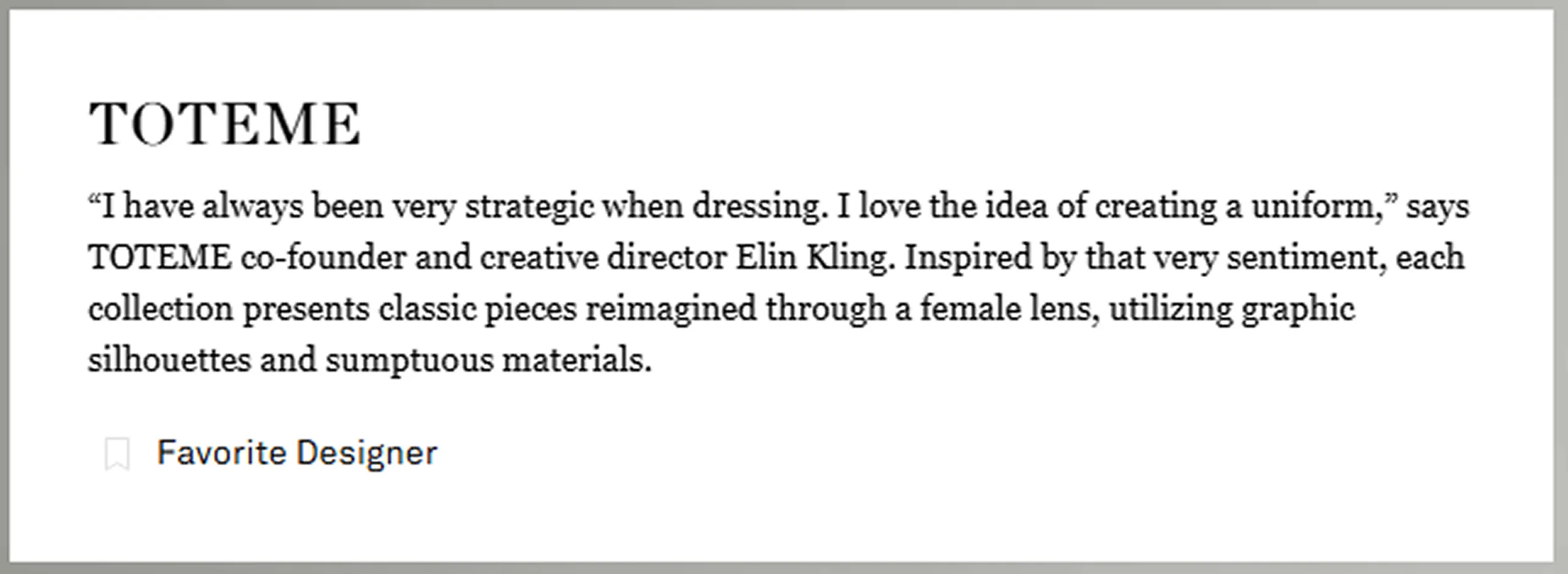
Task: Click the opening quote "I have always"
Action: 195,206
